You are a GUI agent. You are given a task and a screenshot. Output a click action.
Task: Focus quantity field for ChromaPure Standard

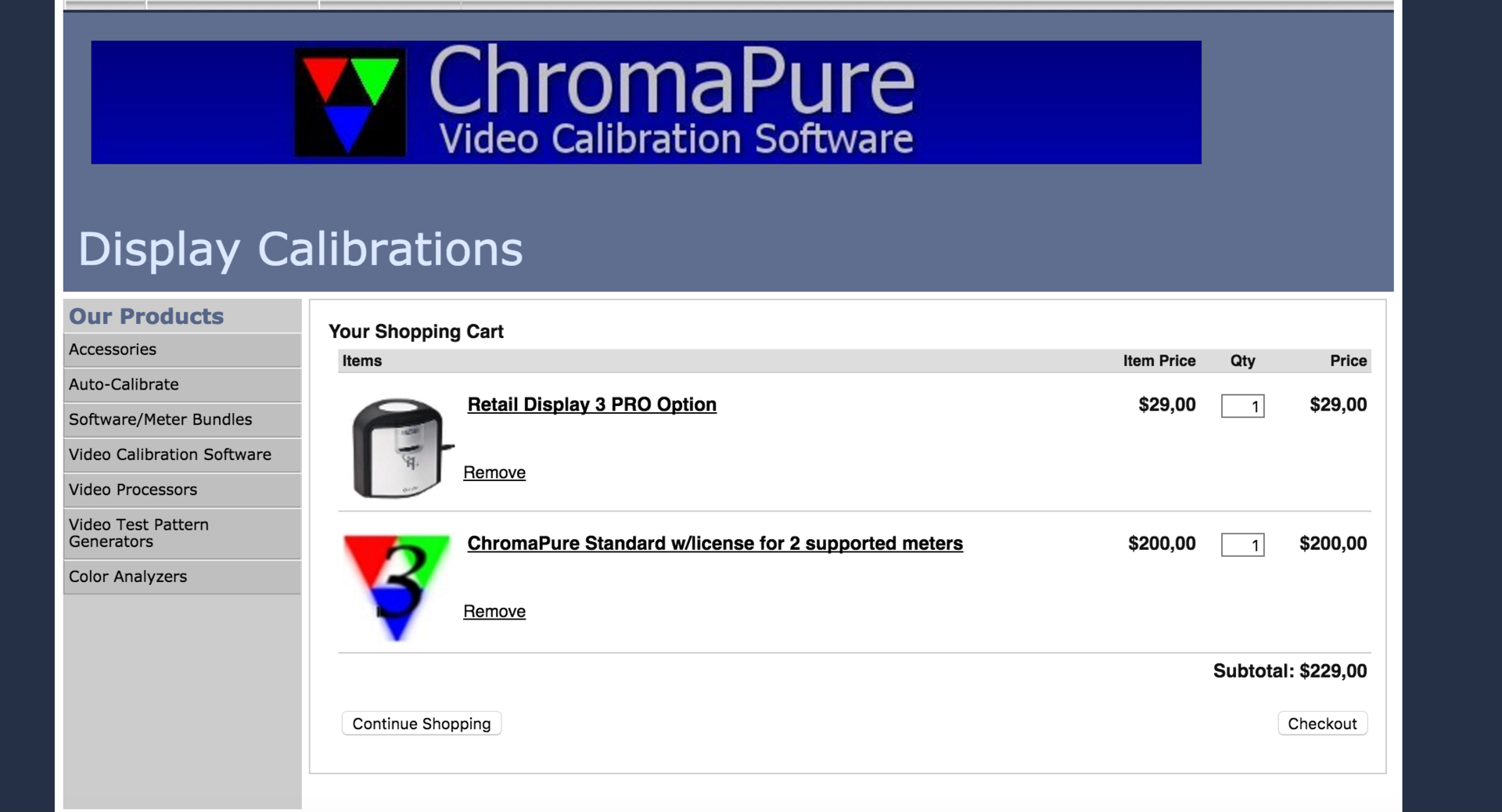click(1242, 544)
